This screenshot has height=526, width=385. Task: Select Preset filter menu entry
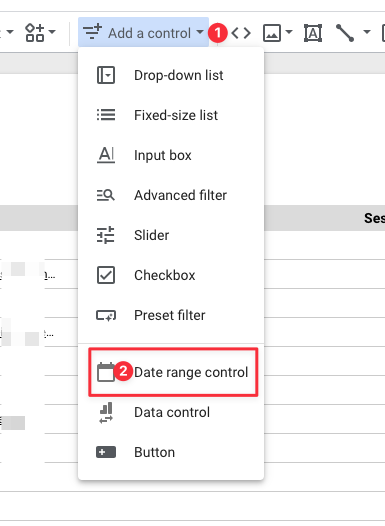171,315
